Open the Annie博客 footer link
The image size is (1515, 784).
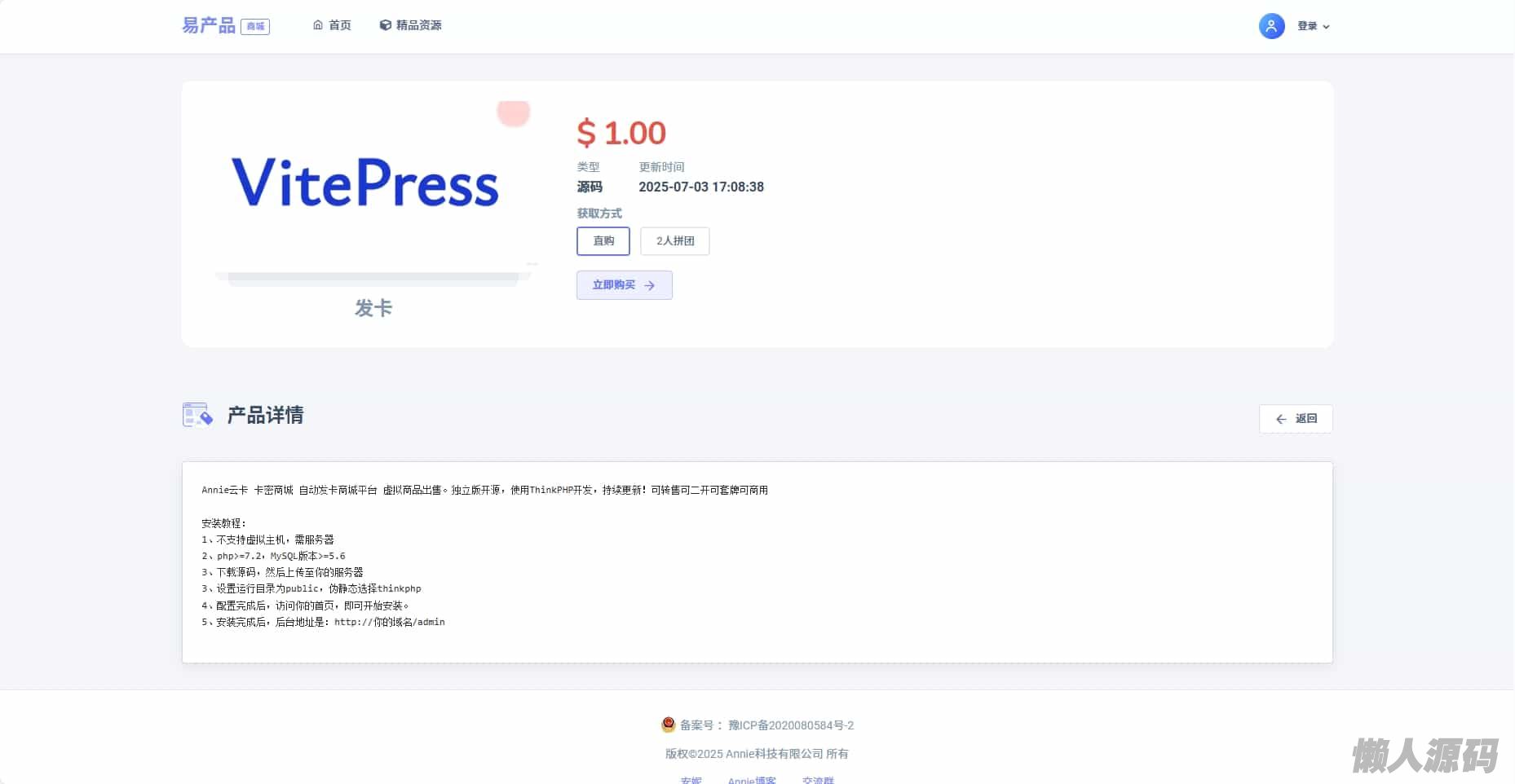[x=752, y=780]
